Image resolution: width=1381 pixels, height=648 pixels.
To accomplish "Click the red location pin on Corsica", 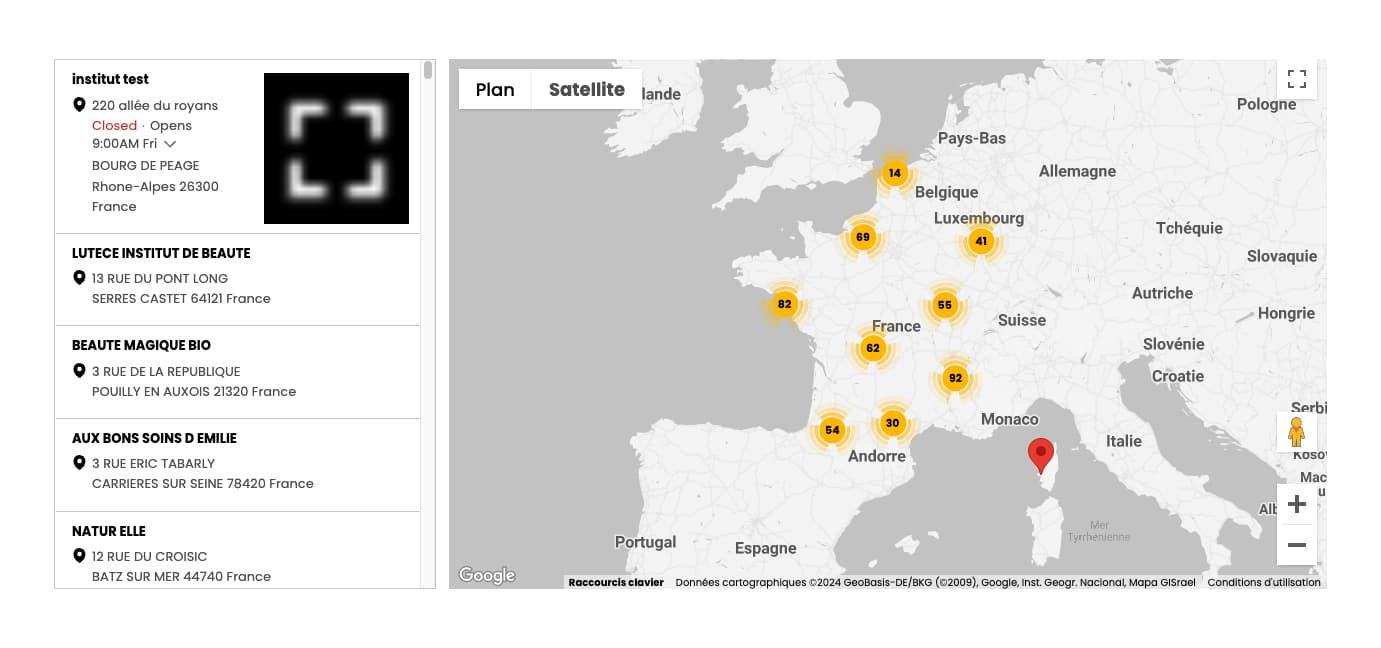I will pyautogui.click(x=1041, y=453).
